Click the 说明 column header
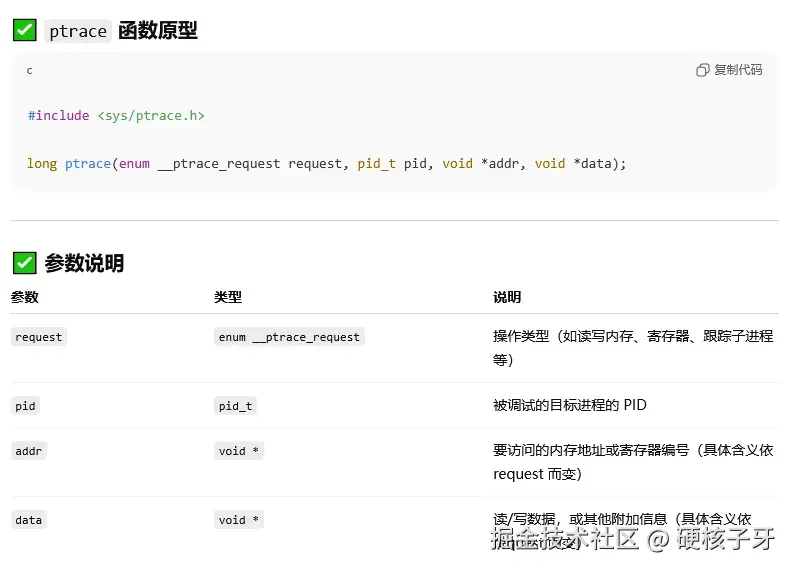The height and width of the screenshot is (570, 793). point(507,297)
